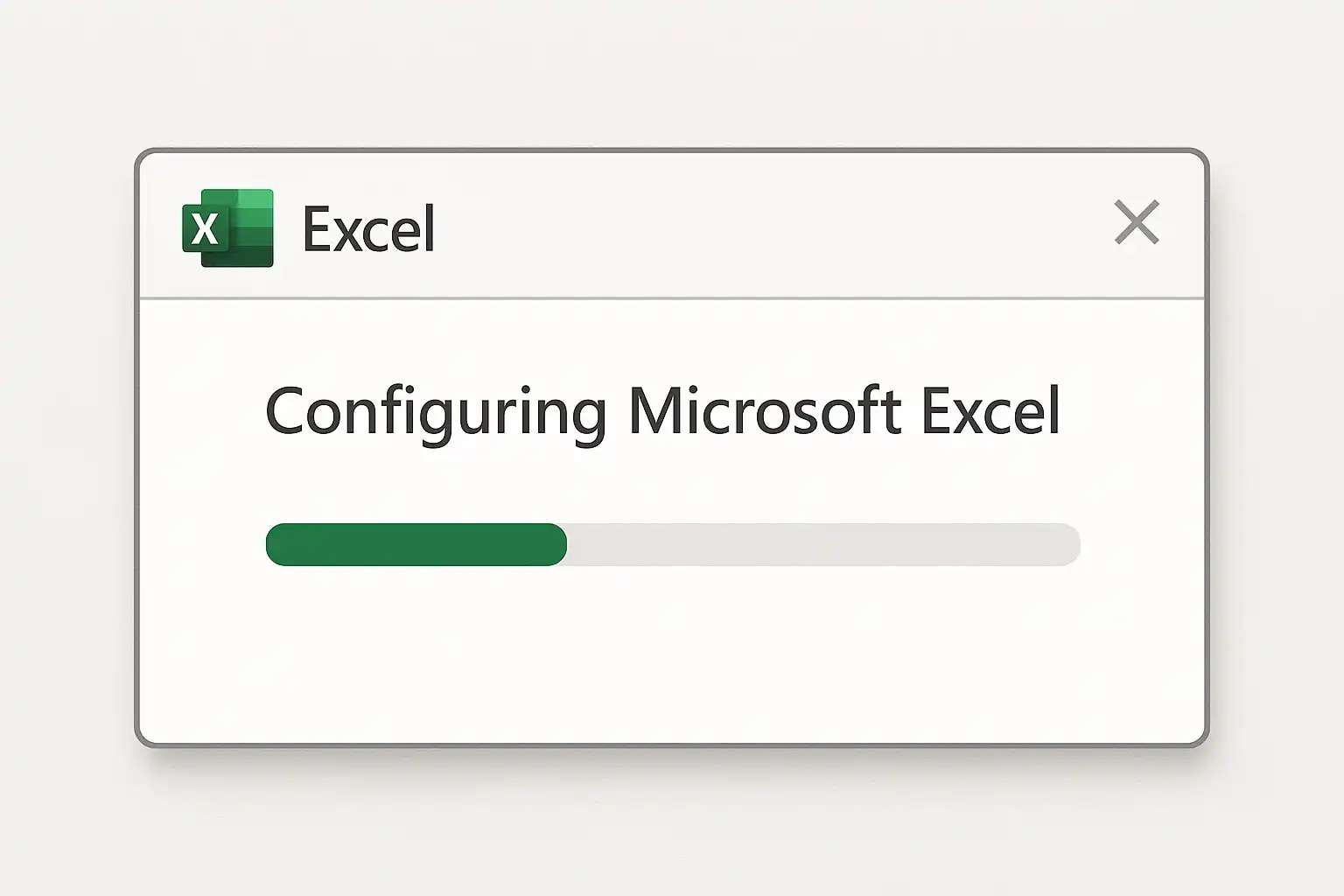The image size is (1344, 896).
Task: Click the "Excel" title text
Action: 368,229
